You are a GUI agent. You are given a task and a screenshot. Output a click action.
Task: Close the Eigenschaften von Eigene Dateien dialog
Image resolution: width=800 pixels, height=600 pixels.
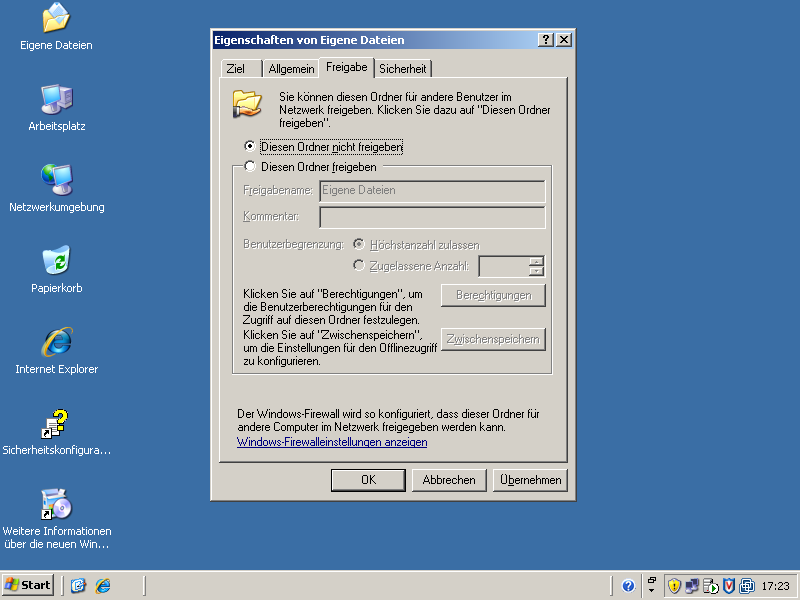[x=564, y=40]
